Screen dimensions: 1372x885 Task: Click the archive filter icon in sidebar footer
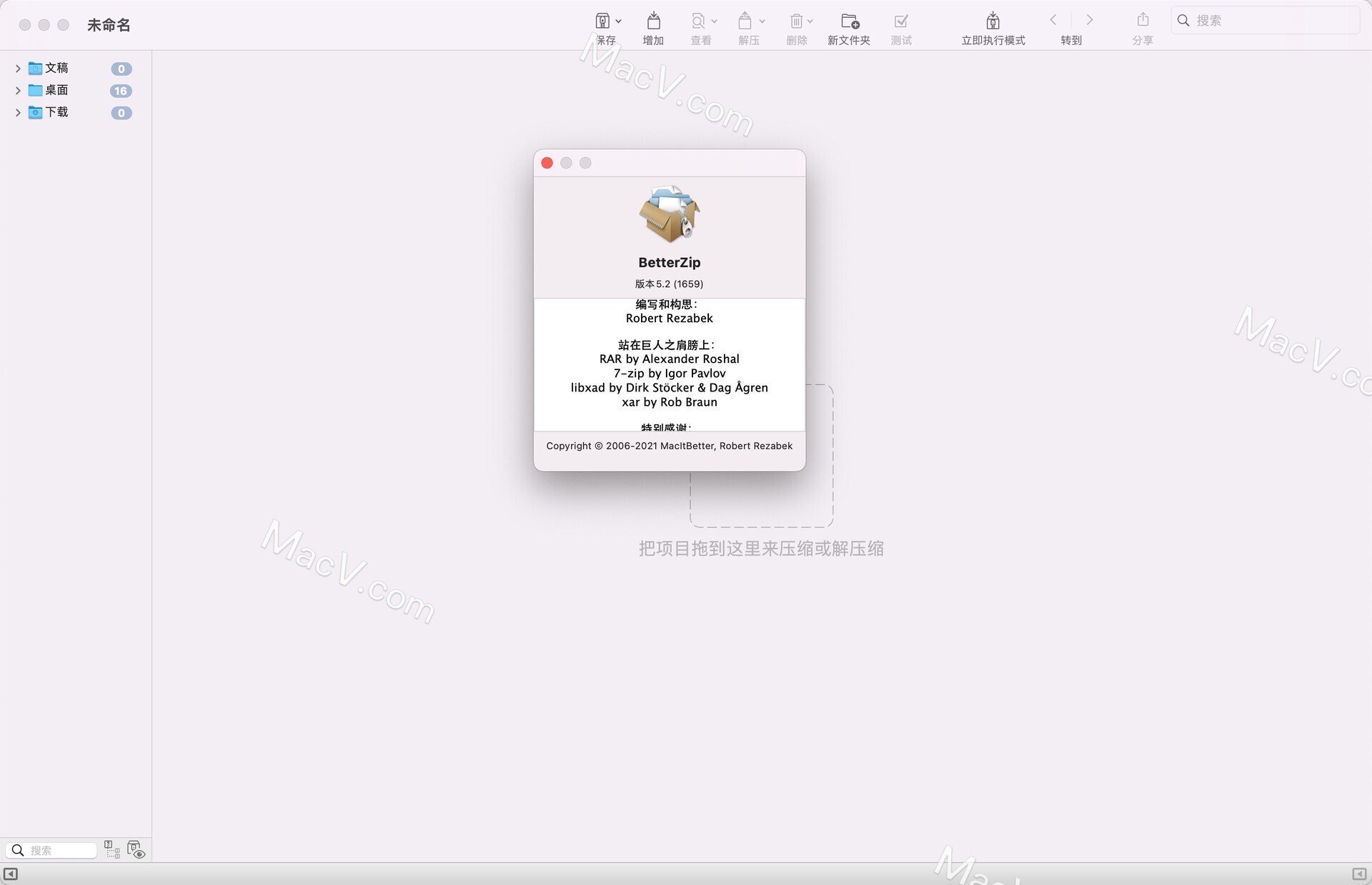click(112, 849)
